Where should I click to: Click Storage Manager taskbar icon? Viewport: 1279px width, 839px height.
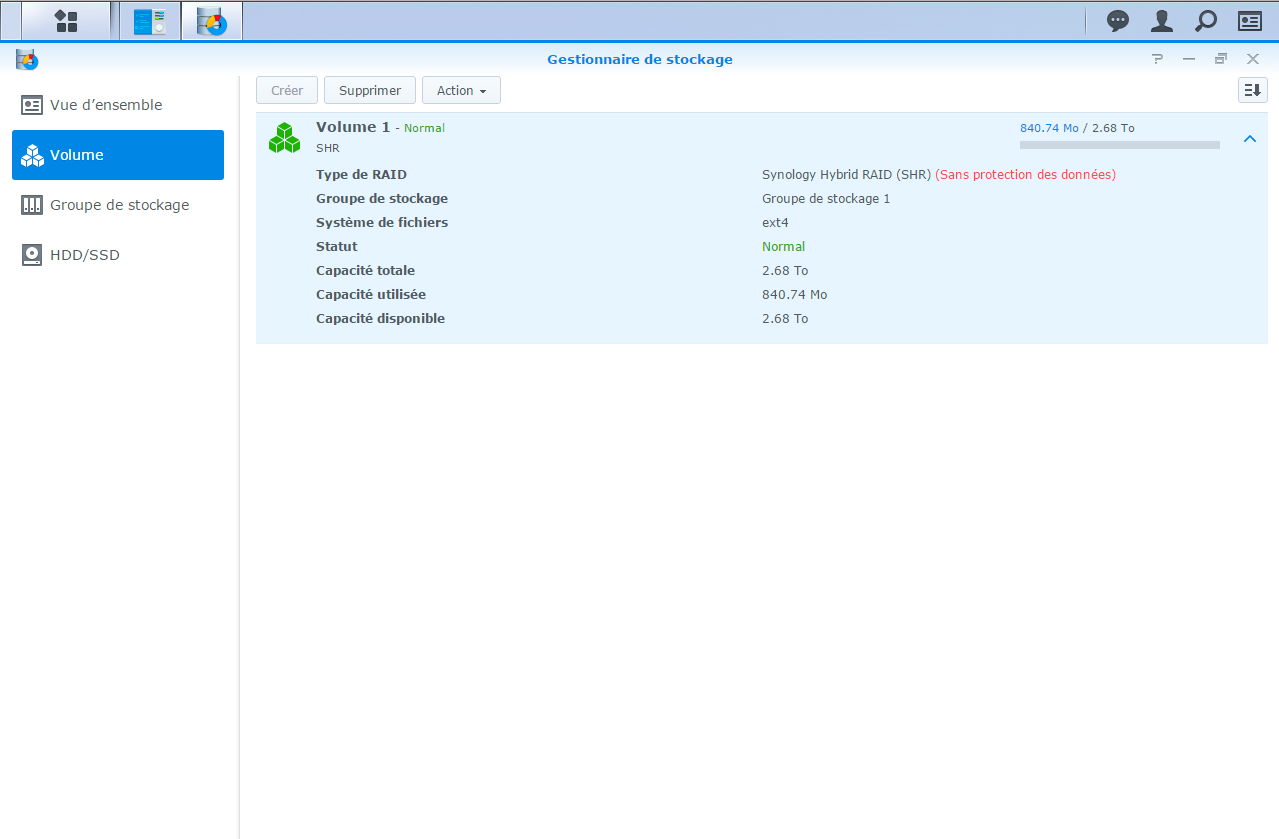(x=211, y=21)
